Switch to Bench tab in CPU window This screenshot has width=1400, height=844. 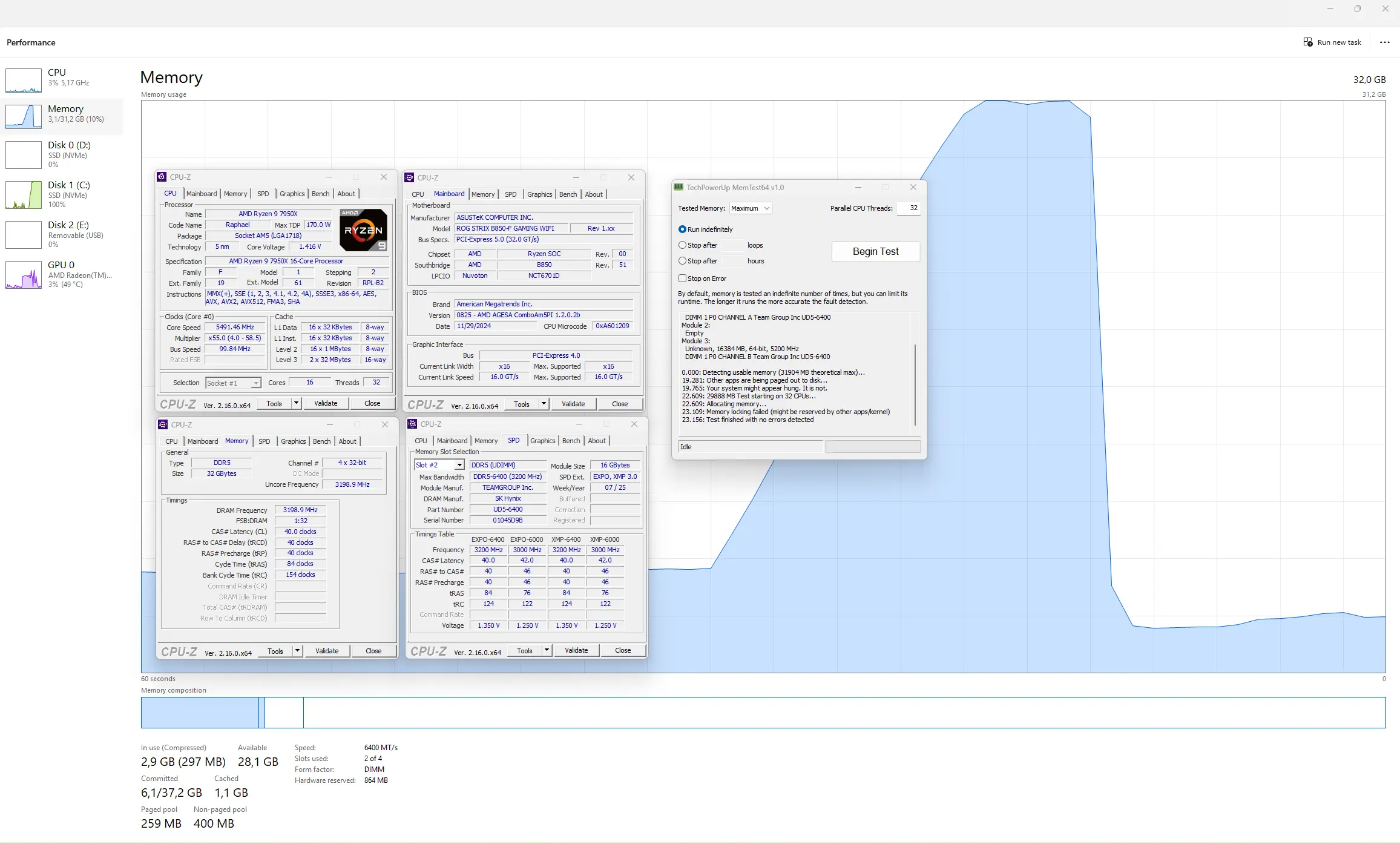tap(320, 194)
